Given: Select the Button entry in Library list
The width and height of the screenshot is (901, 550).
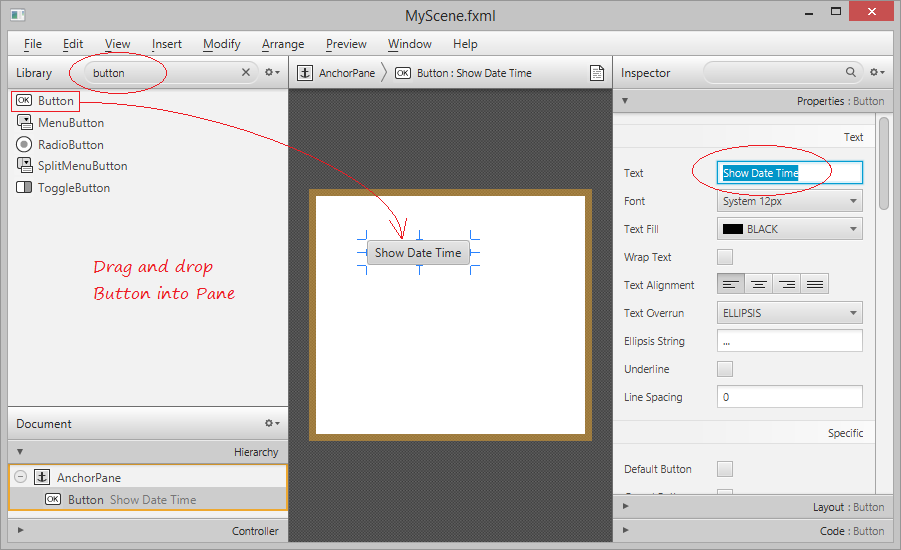Looking at the screenshot, I should point(56,101).
